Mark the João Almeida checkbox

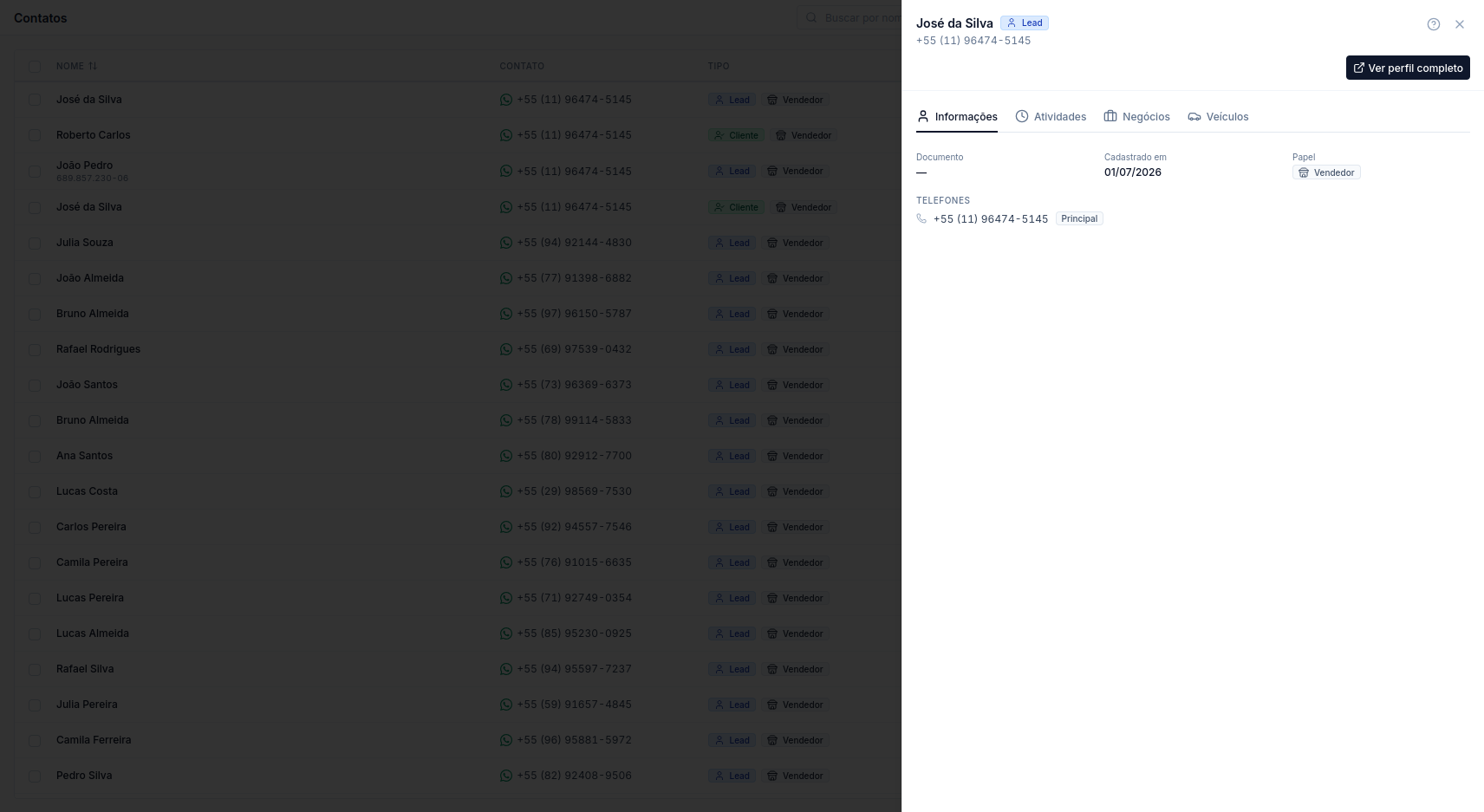pyautogui.click(x=35, y=278)
